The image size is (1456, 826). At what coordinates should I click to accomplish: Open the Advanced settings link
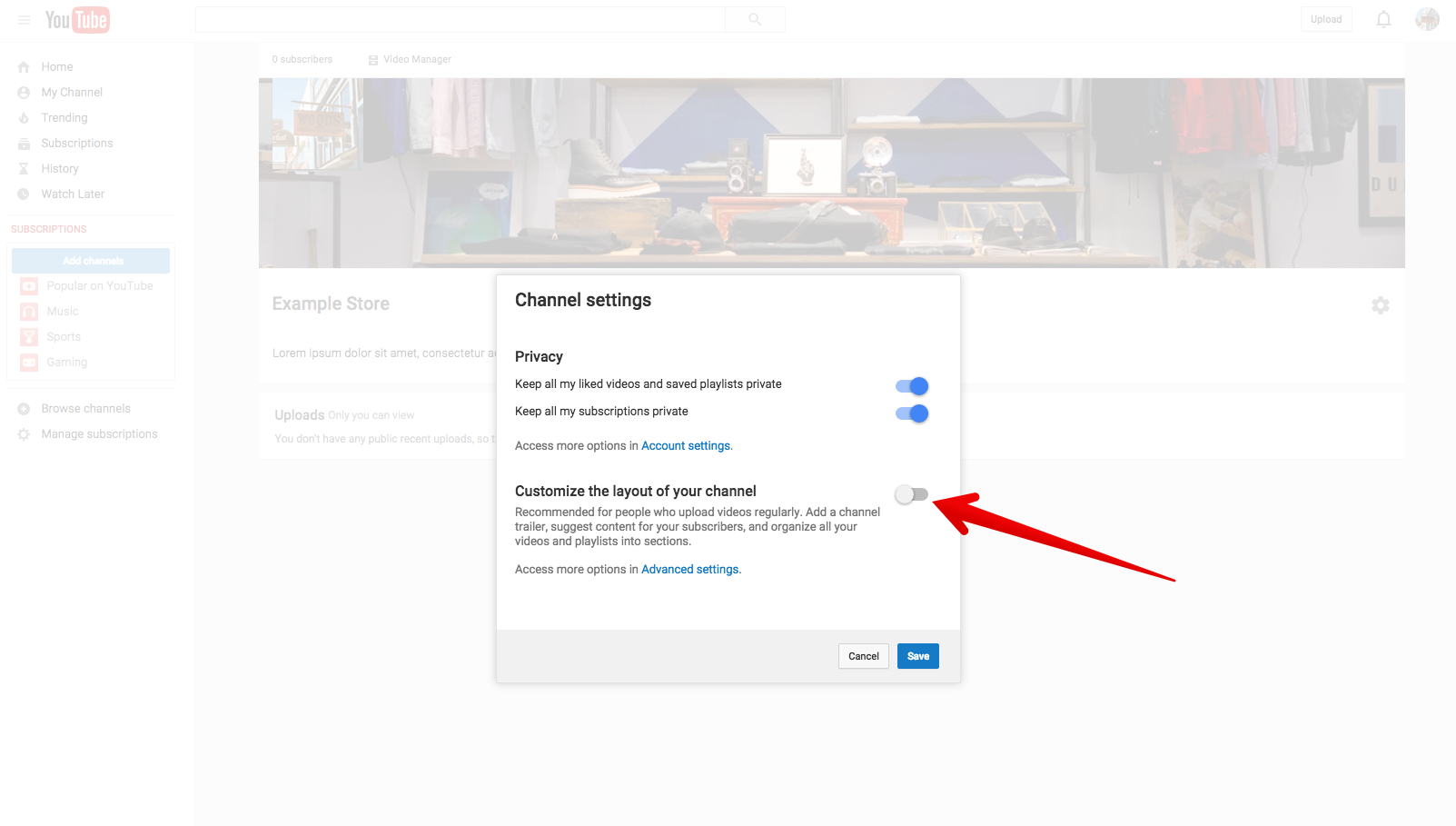tap(689, 570)
